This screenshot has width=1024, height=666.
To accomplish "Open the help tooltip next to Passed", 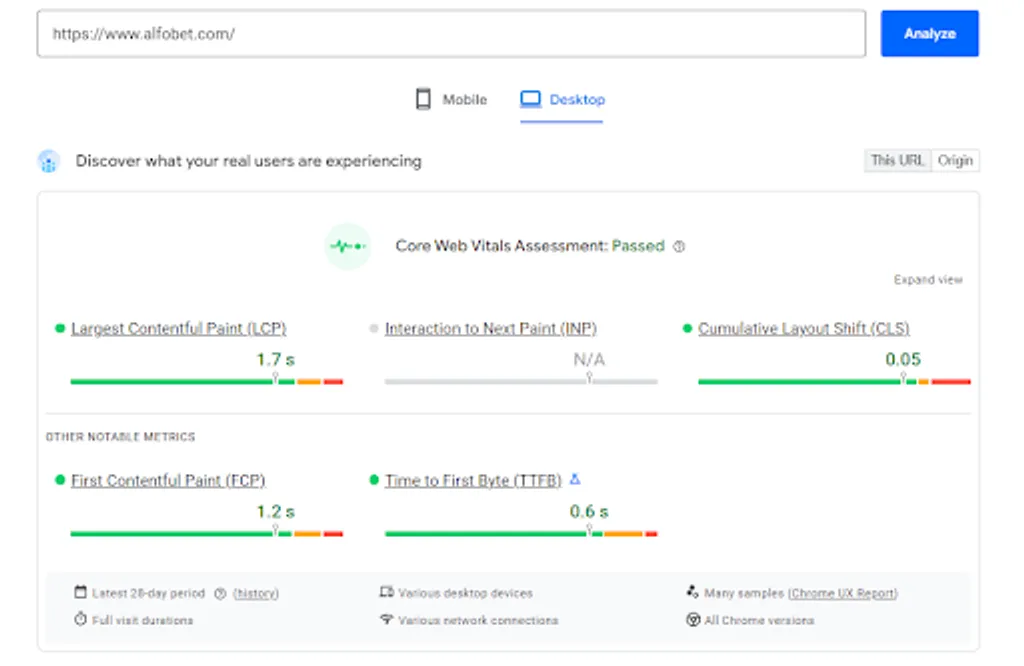I will tap(678, 246).
